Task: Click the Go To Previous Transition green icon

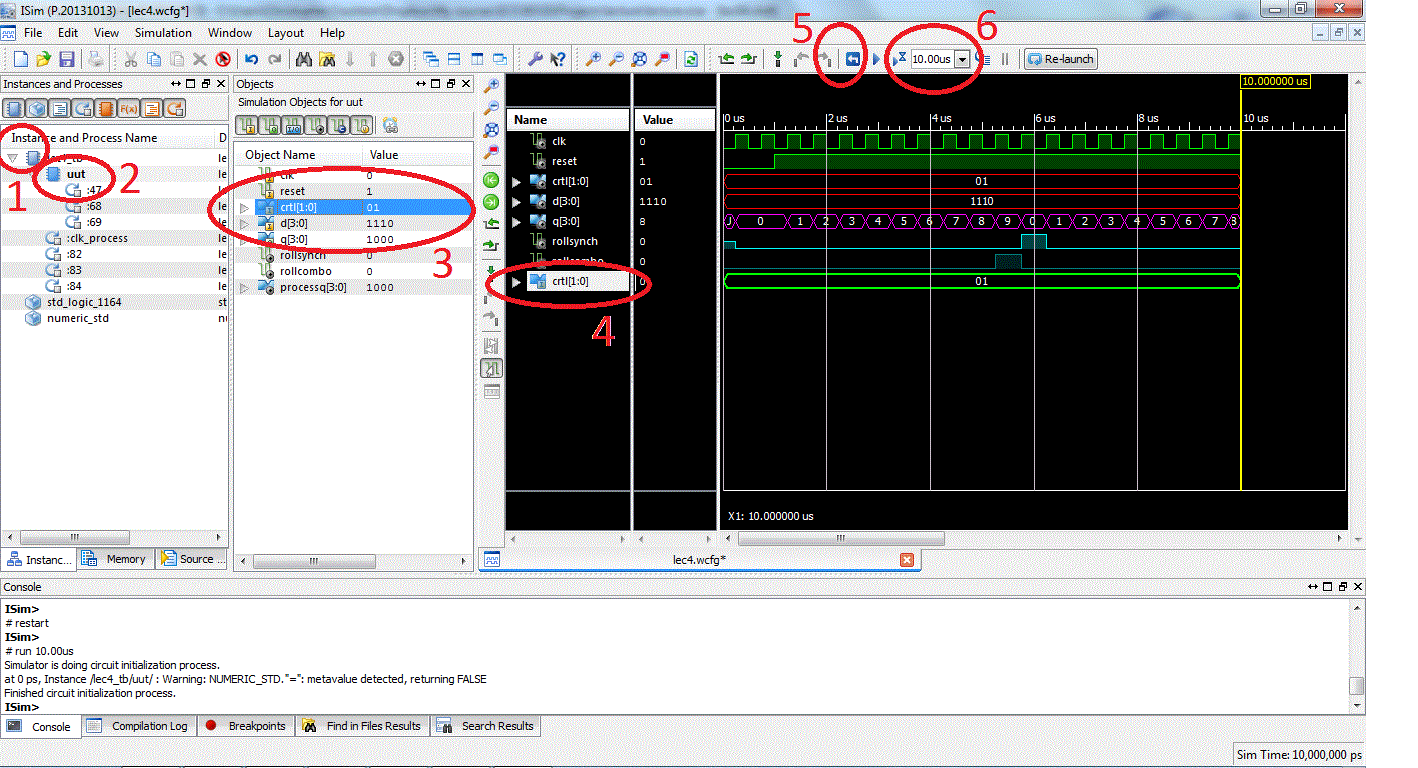Action: click(491, 181)
